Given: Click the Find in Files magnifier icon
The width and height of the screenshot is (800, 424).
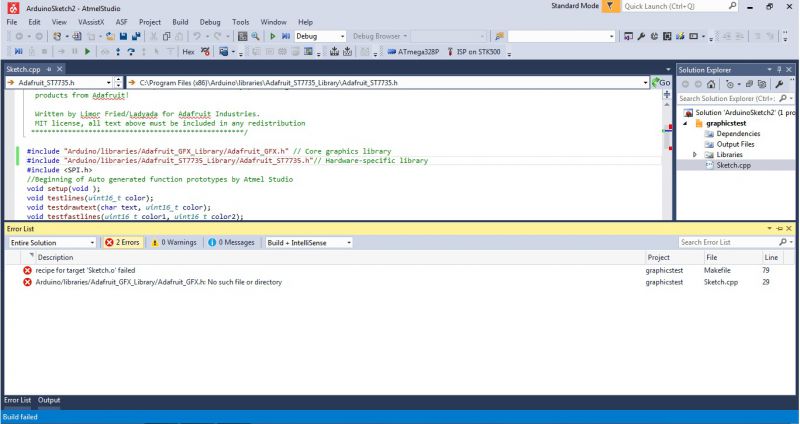Looking at the screenshot, I should point(256,36).
